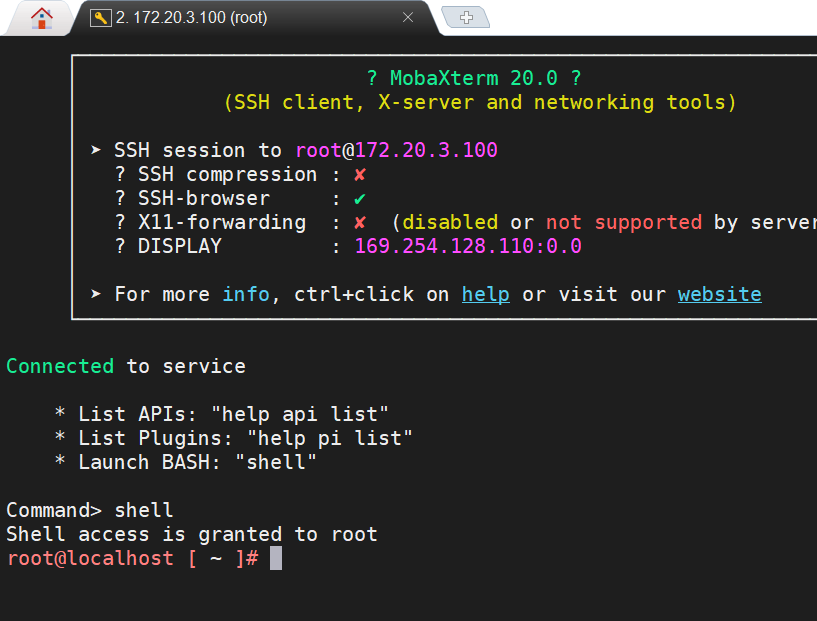Image resolution: width=817 pixels, height=621 pixels.
Task: Click the root@172.20.3.100 session address
Action: [397, 150]
